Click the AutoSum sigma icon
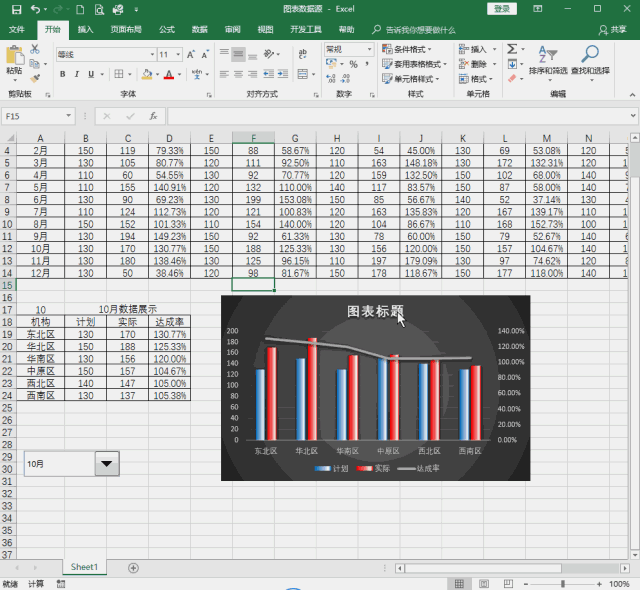Image resolution: width=640 pixels, height=590 pixels. [511, 49]
